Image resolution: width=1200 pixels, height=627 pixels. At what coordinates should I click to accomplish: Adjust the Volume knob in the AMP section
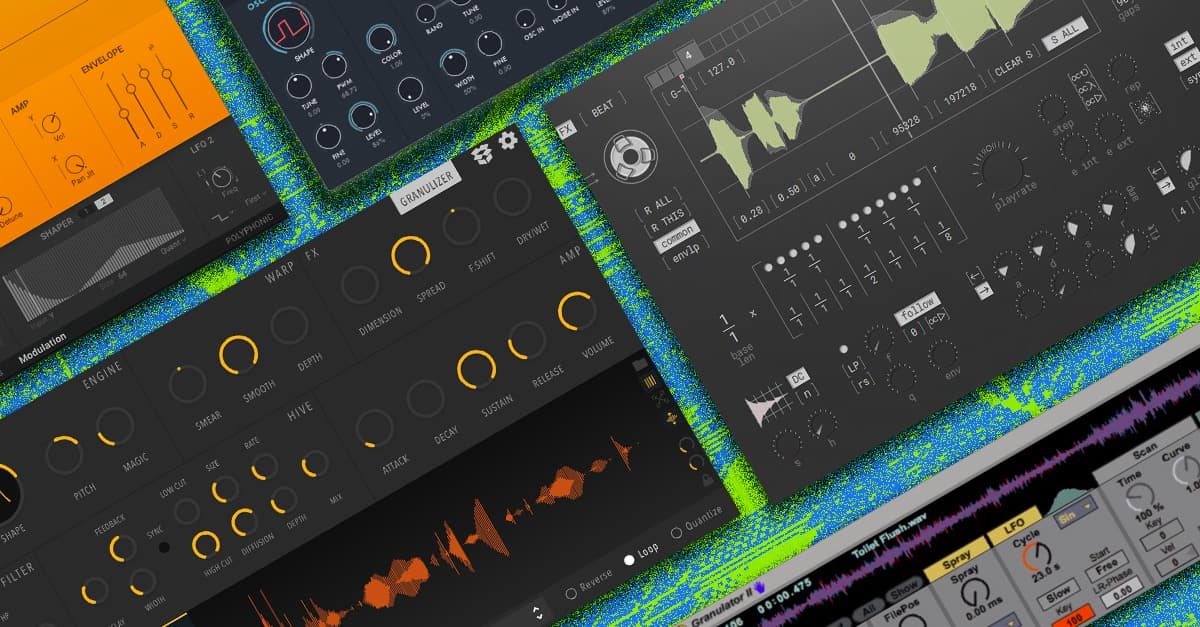(x=575, y=310)
